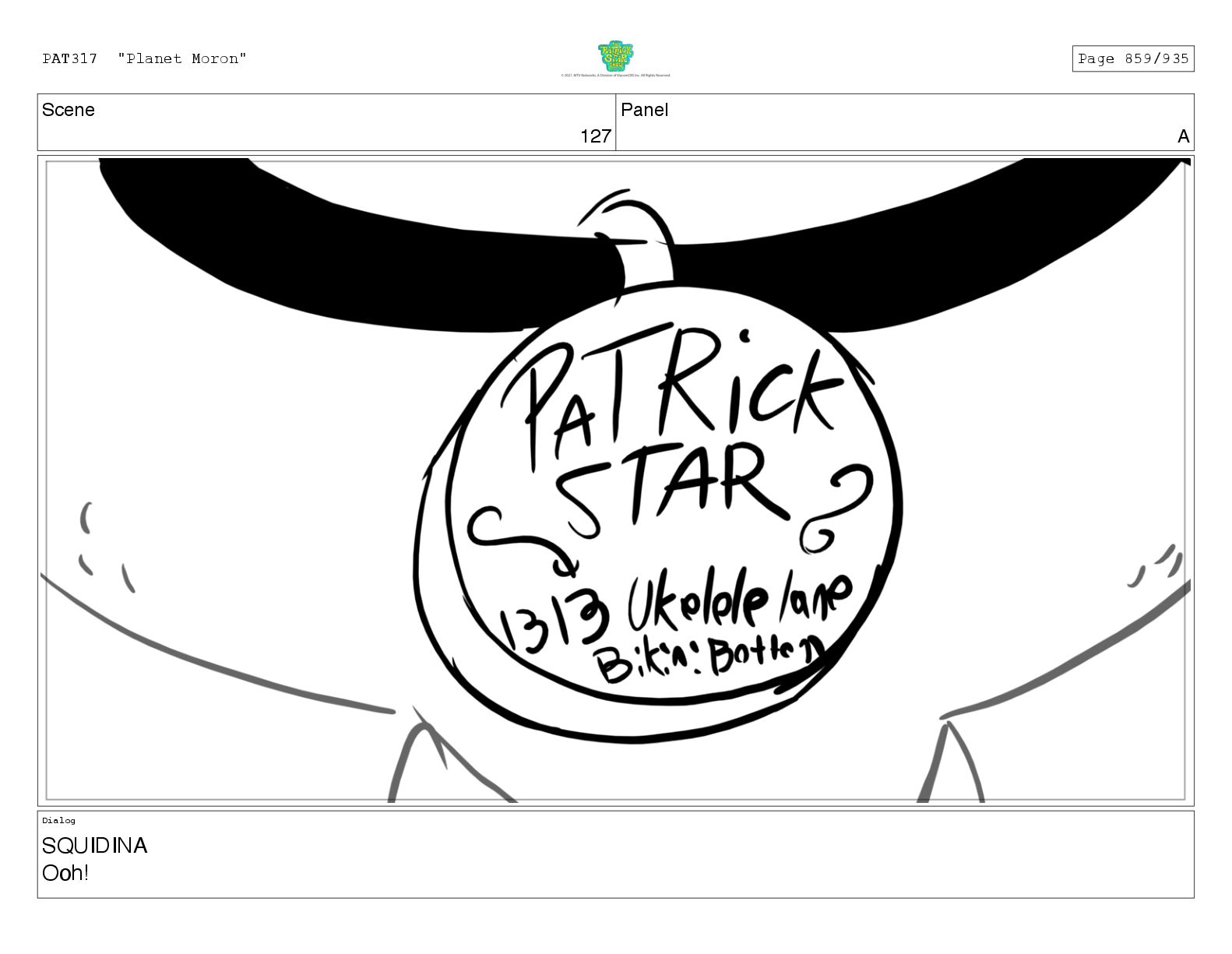The height and width of the screenshot is (954, 1232).
Task: Click the character name 'SQUIDINA'
Action: click(94, 846)
